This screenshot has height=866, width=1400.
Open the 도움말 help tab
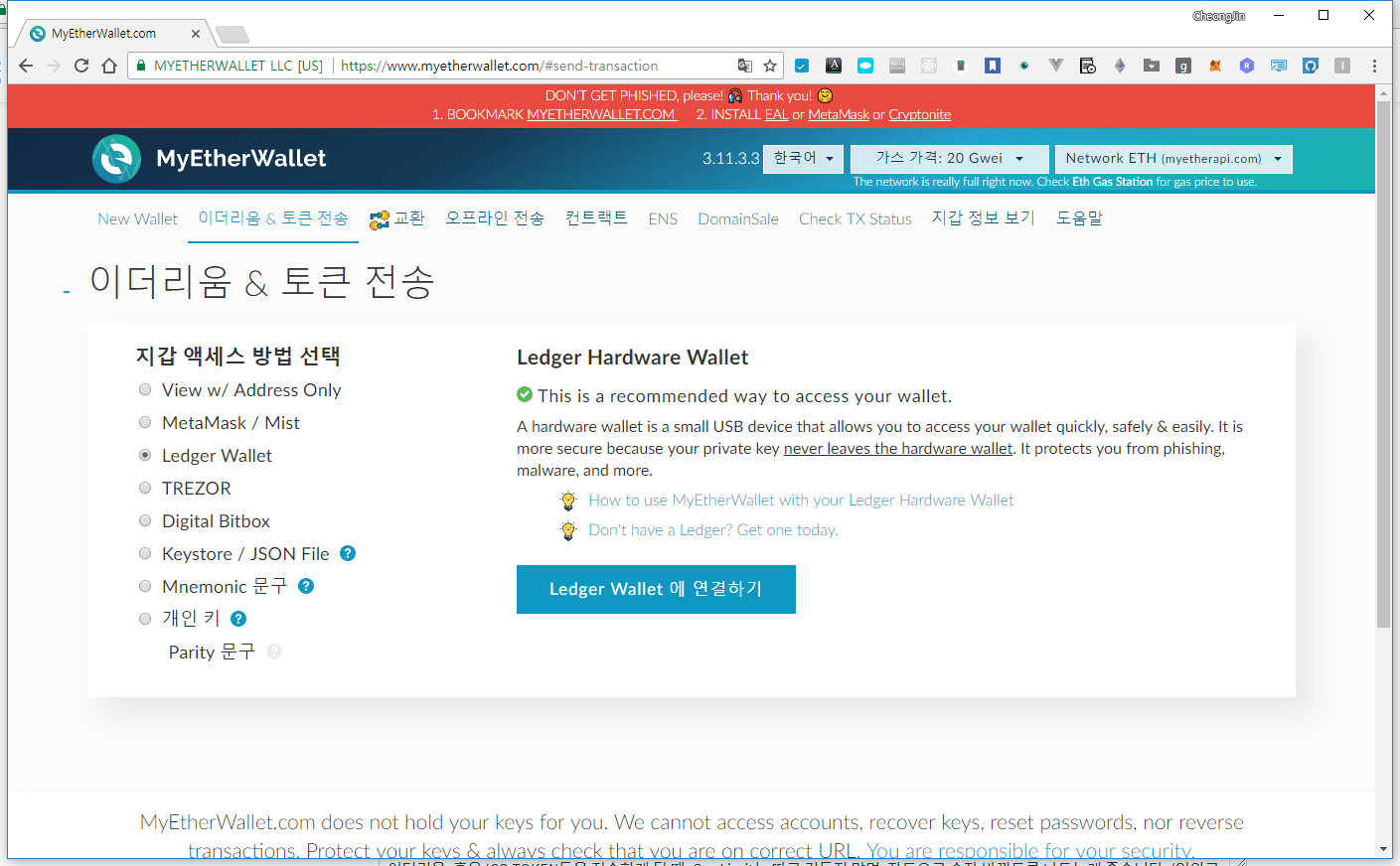1079,218
